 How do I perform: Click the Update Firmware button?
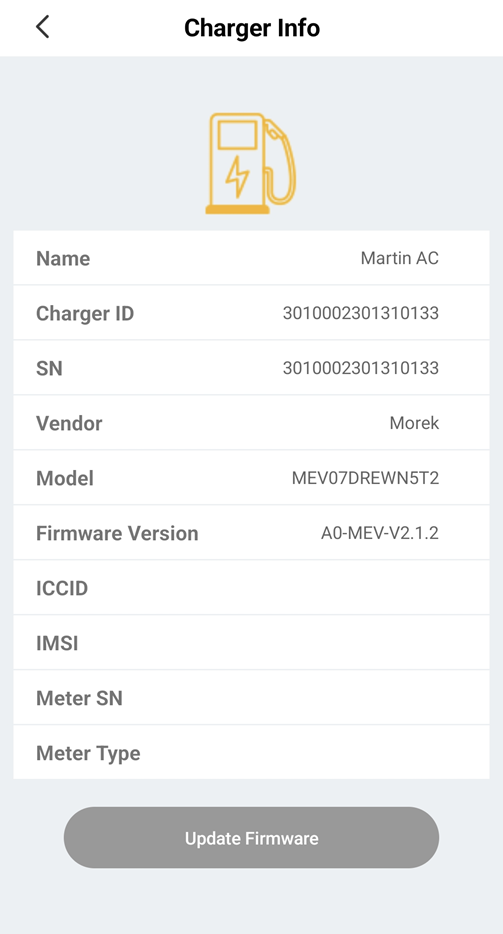click(252, 838)
